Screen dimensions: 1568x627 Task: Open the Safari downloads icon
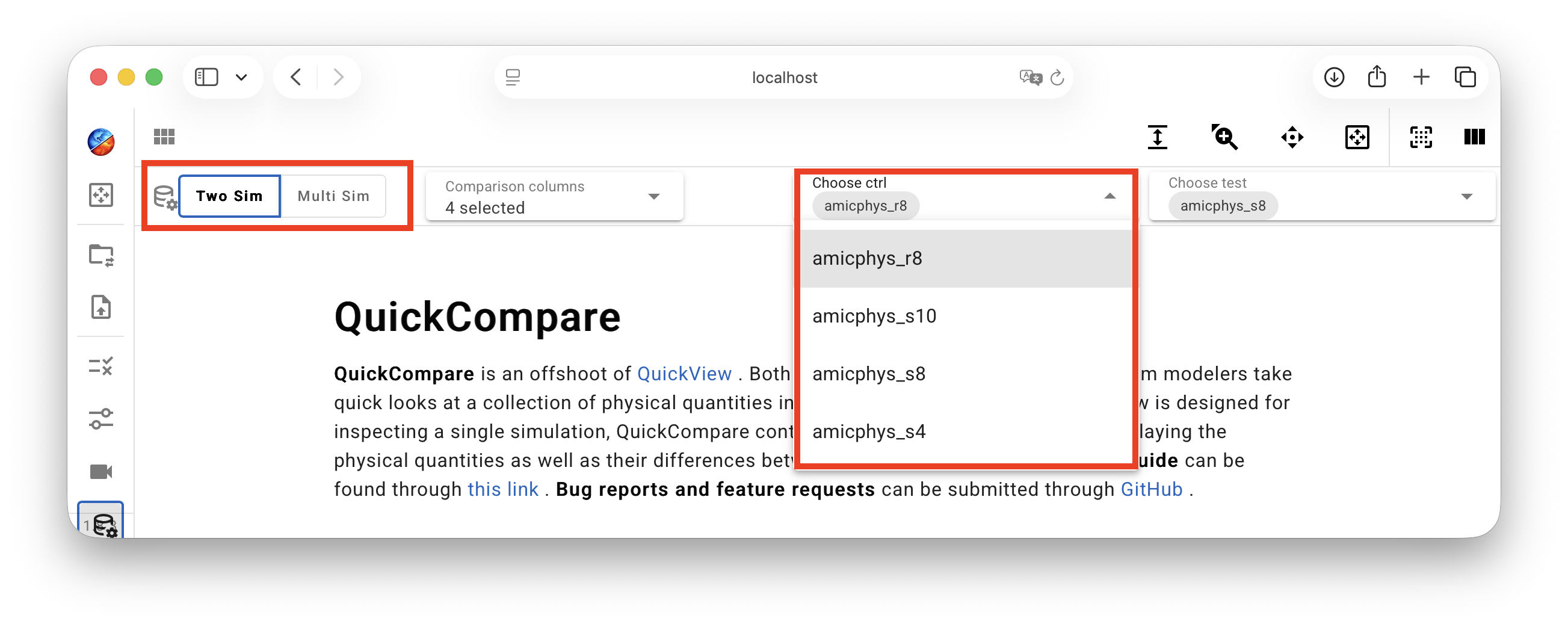click(x=1335, y=77)
